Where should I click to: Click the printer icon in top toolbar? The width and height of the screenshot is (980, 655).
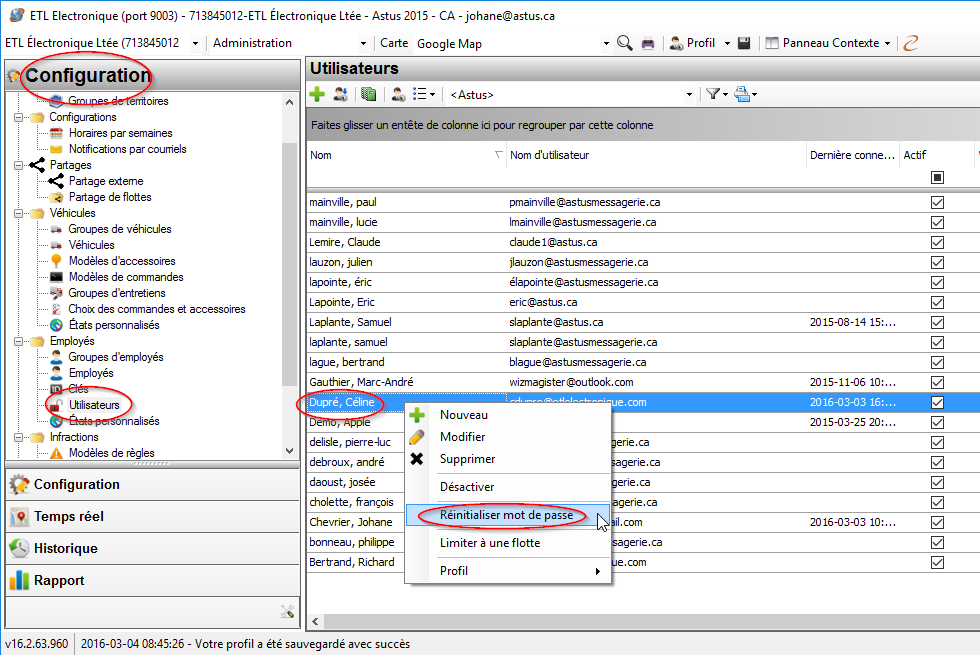[x=648, y=43]
